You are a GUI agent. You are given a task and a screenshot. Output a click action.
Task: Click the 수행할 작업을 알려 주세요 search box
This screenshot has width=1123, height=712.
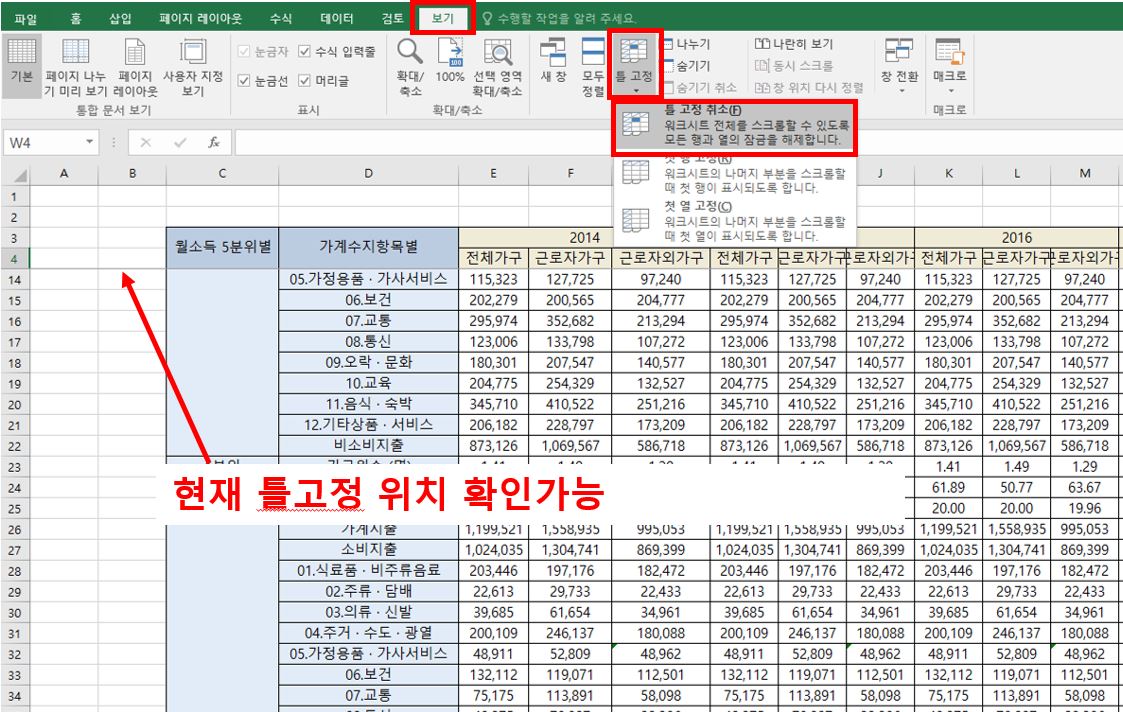[x=566, y=19]
